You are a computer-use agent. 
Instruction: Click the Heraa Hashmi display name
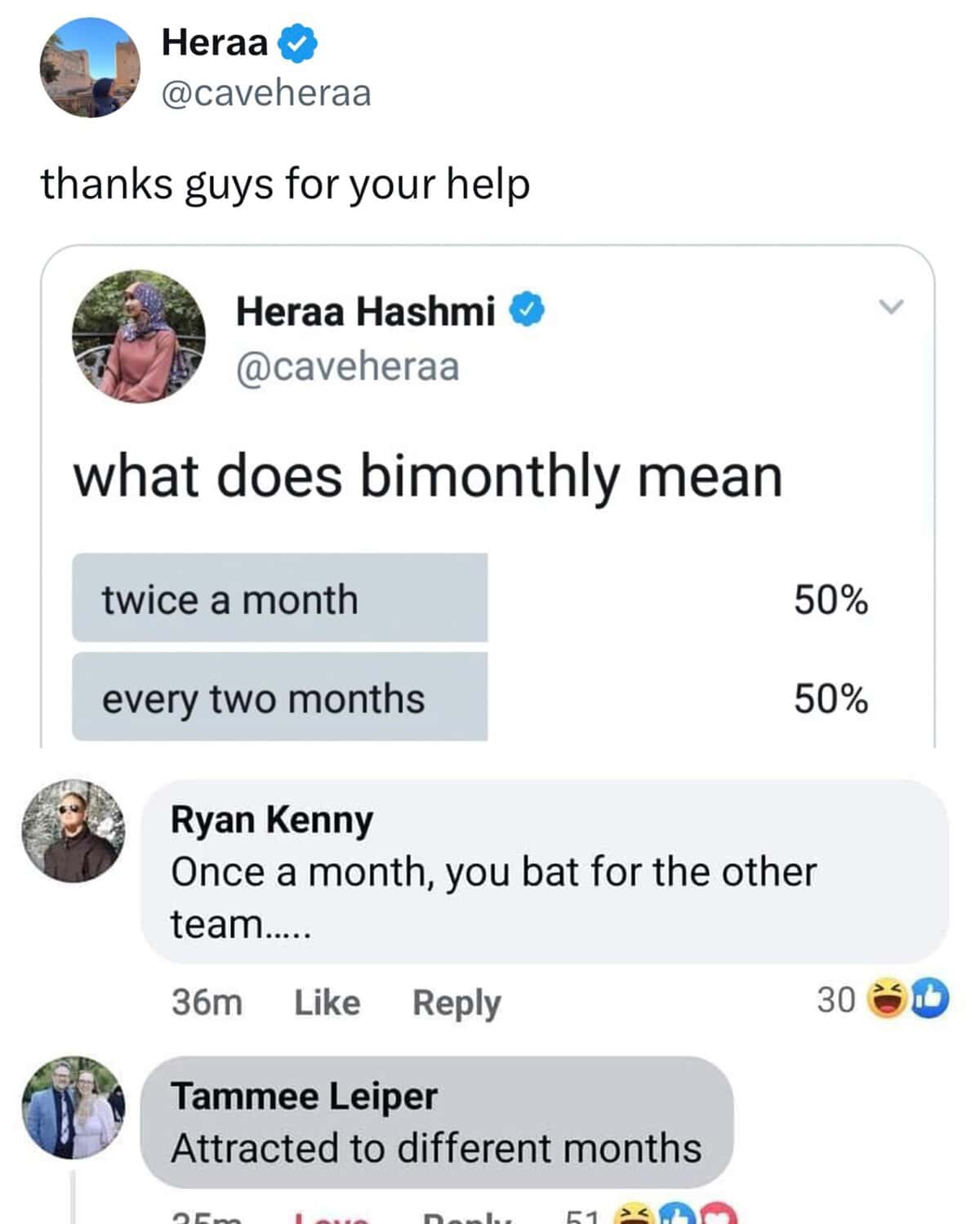coord(365,311)
